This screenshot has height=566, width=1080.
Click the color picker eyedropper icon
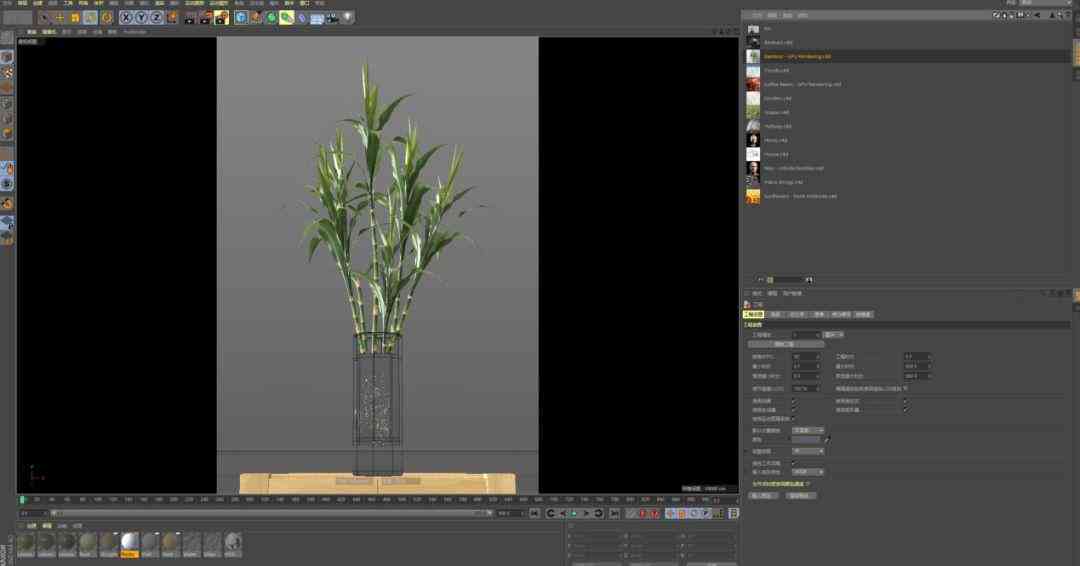tap(827, 439)
